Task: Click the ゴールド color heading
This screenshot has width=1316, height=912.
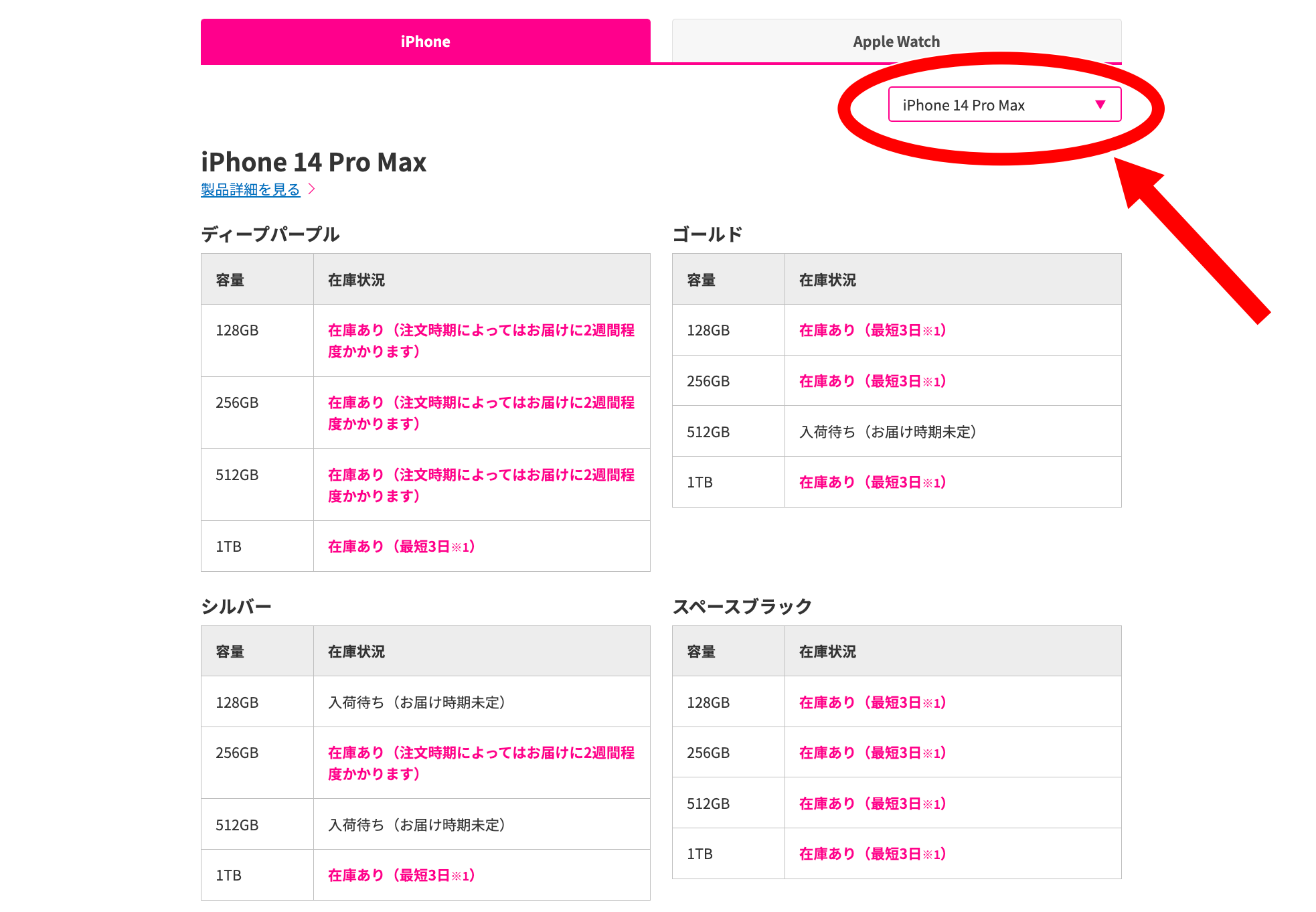Action: [x=708, y=234]
